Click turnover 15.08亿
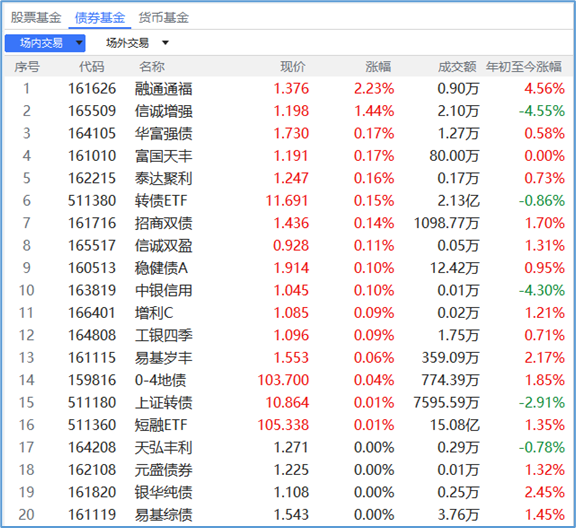 tap(455, 425)
